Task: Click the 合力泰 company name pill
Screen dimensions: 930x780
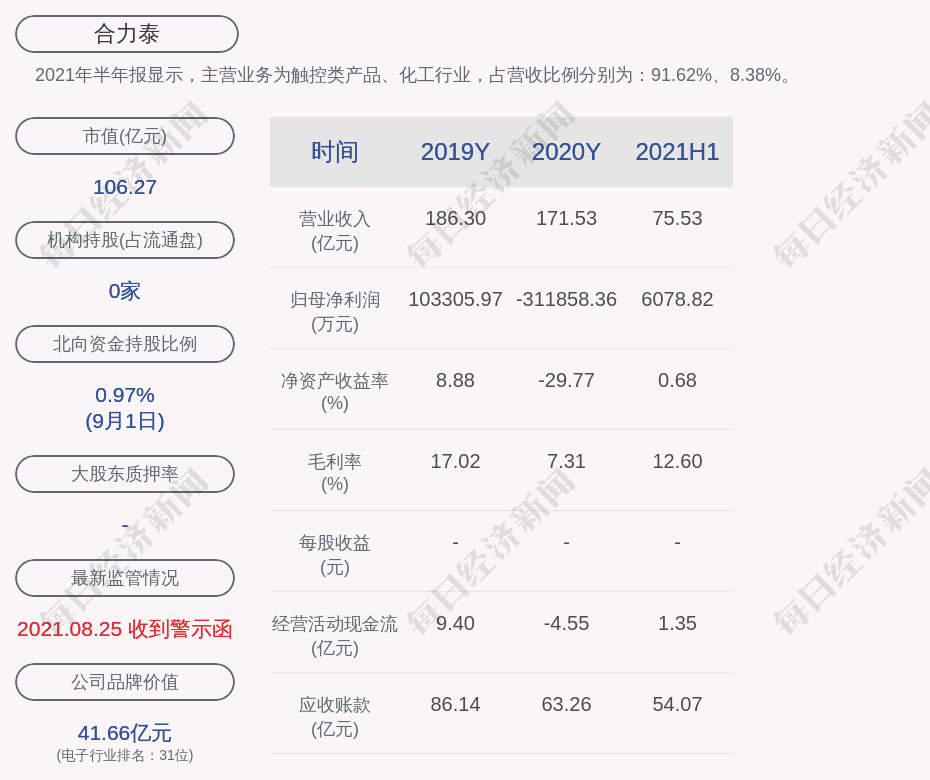Action: coord(127,34)
